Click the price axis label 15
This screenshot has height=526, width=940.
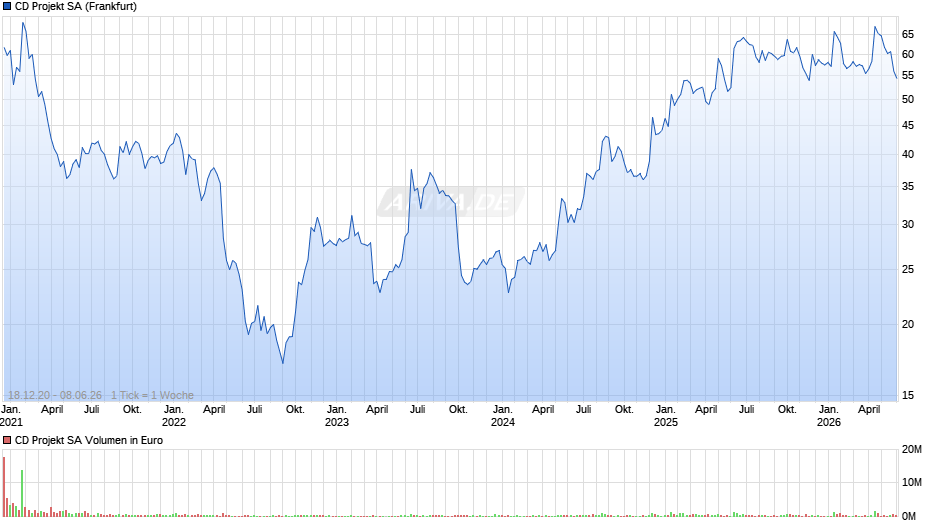908,395
